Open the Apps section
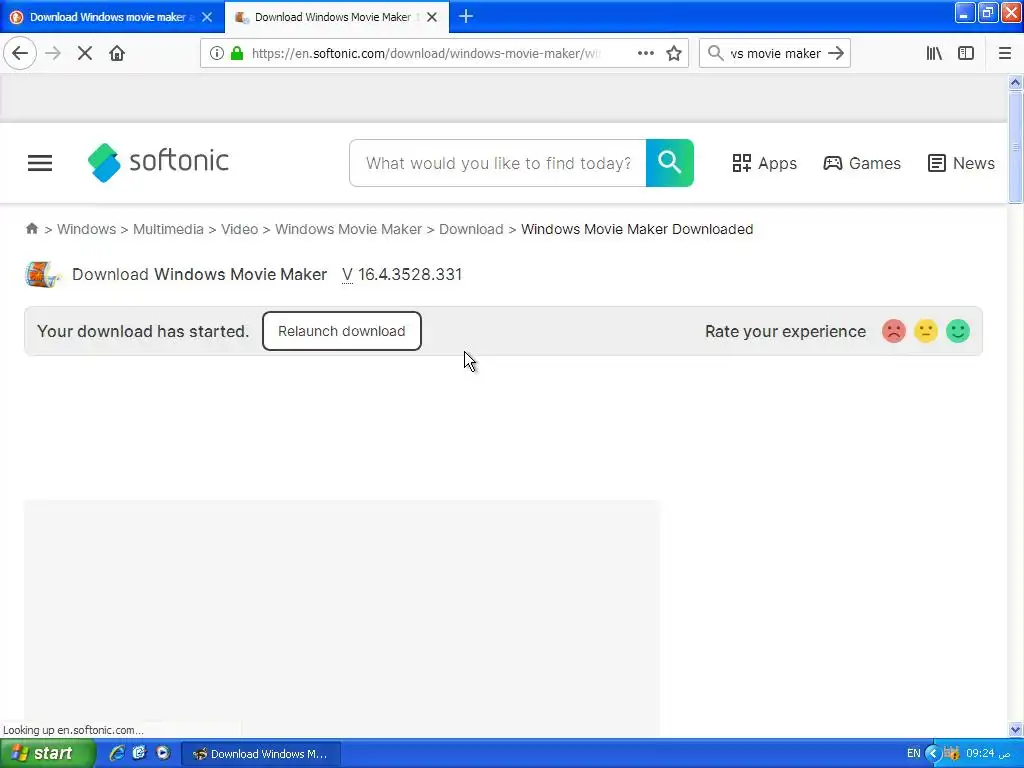This screenshot has width=1024, height=768. pyautogui.click(x=764, y=163)
